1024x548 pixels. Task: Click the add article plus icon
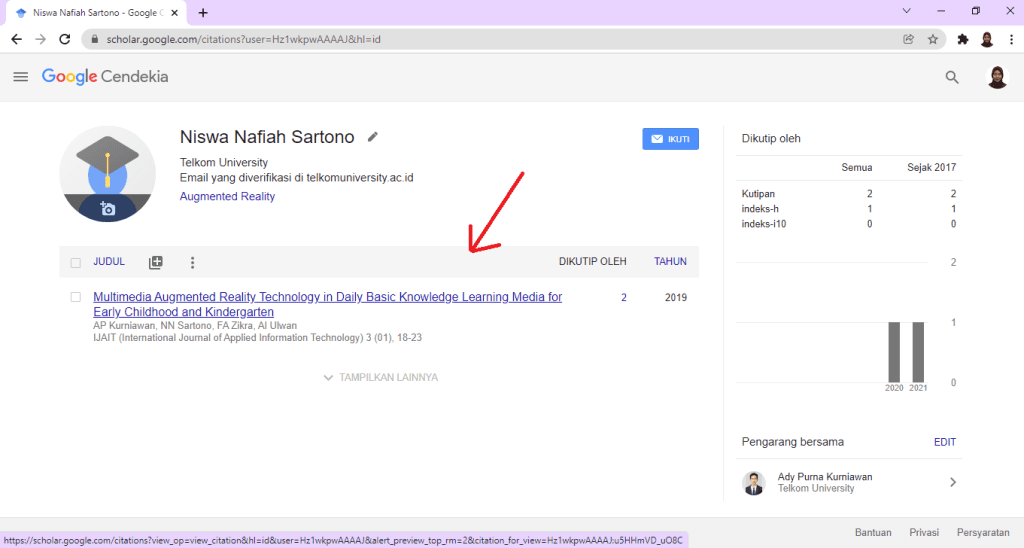(x=155, y=262)
